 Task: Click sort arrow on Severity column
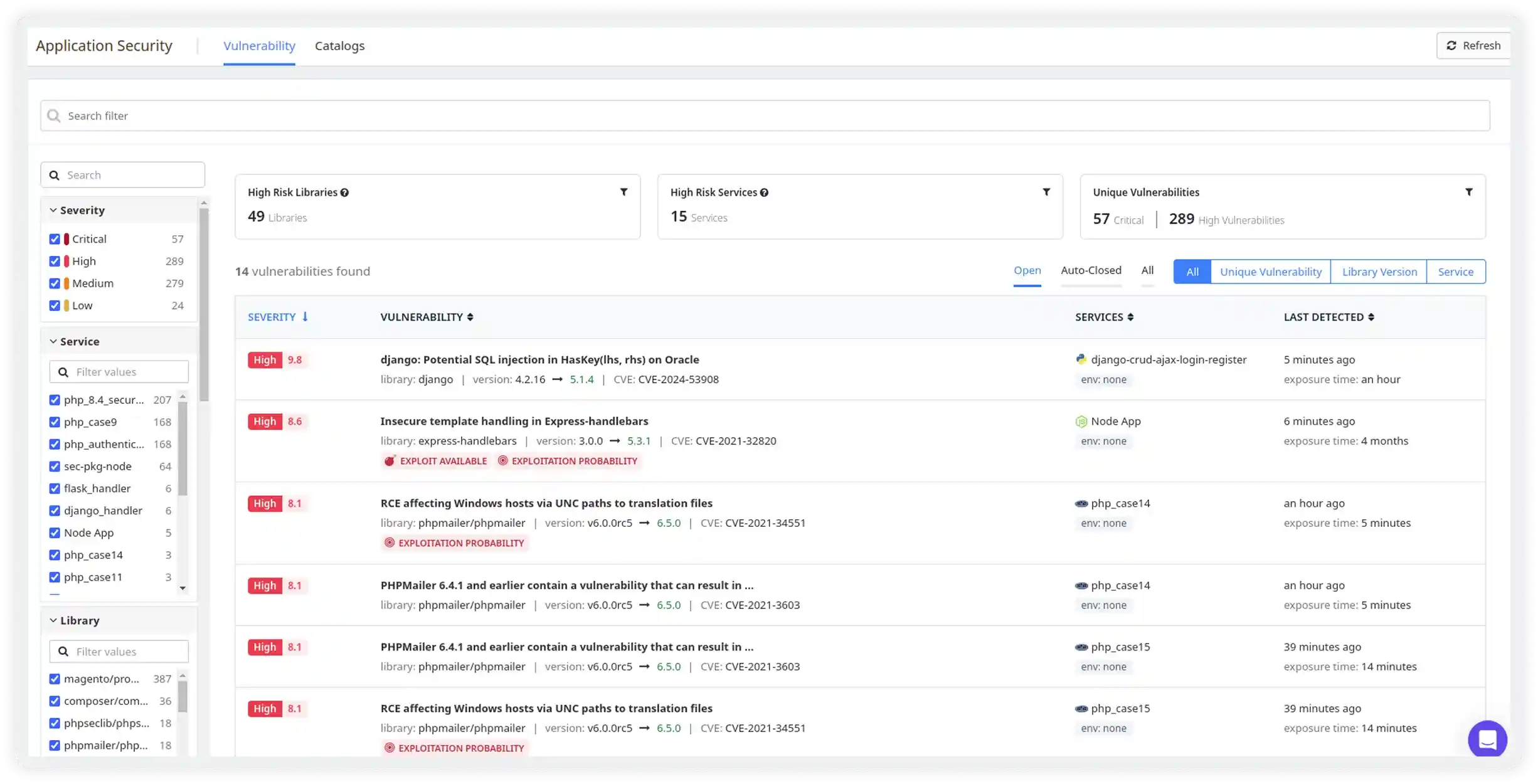pos(305,317)
